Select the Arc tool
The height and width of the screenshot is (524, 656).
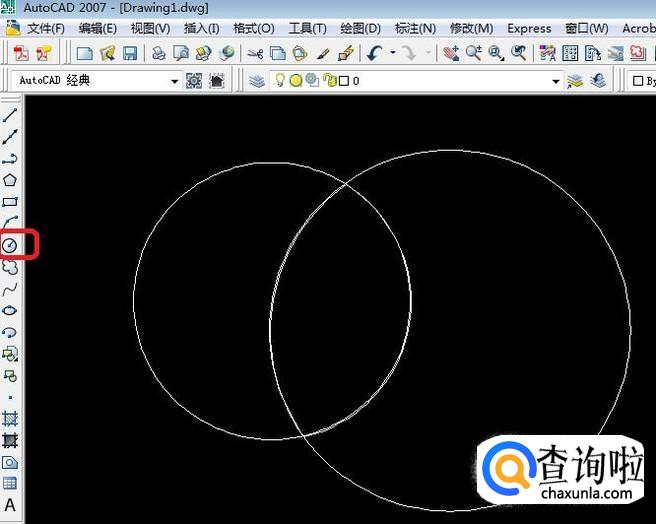coord(10,223)
